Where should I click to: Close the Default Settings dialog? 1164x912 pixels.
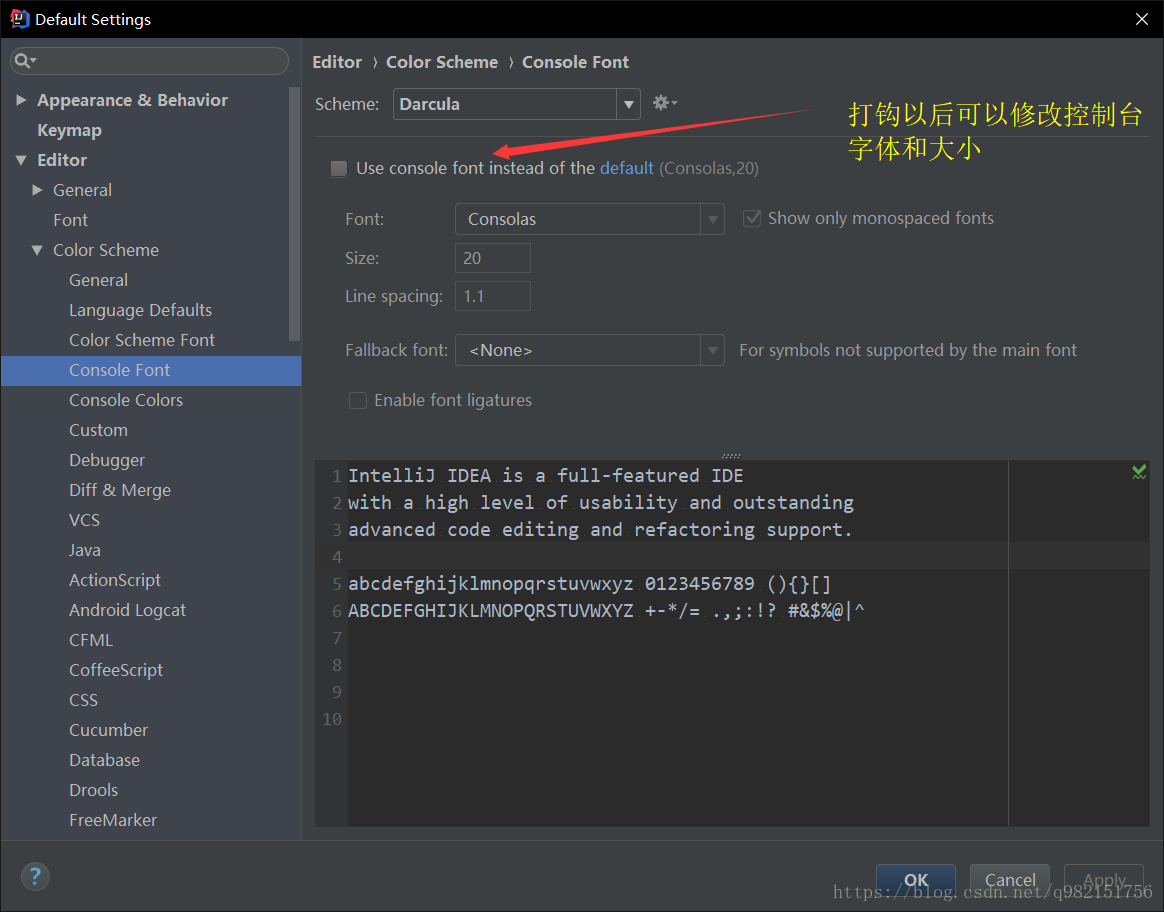[1142, 19]
